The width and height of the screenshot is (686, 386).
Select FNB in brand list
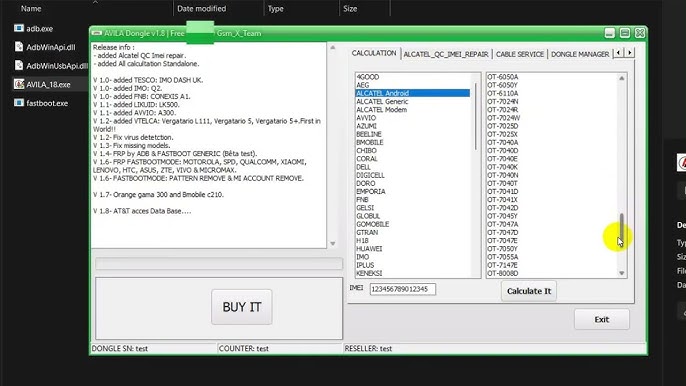(x=362, y=200)
